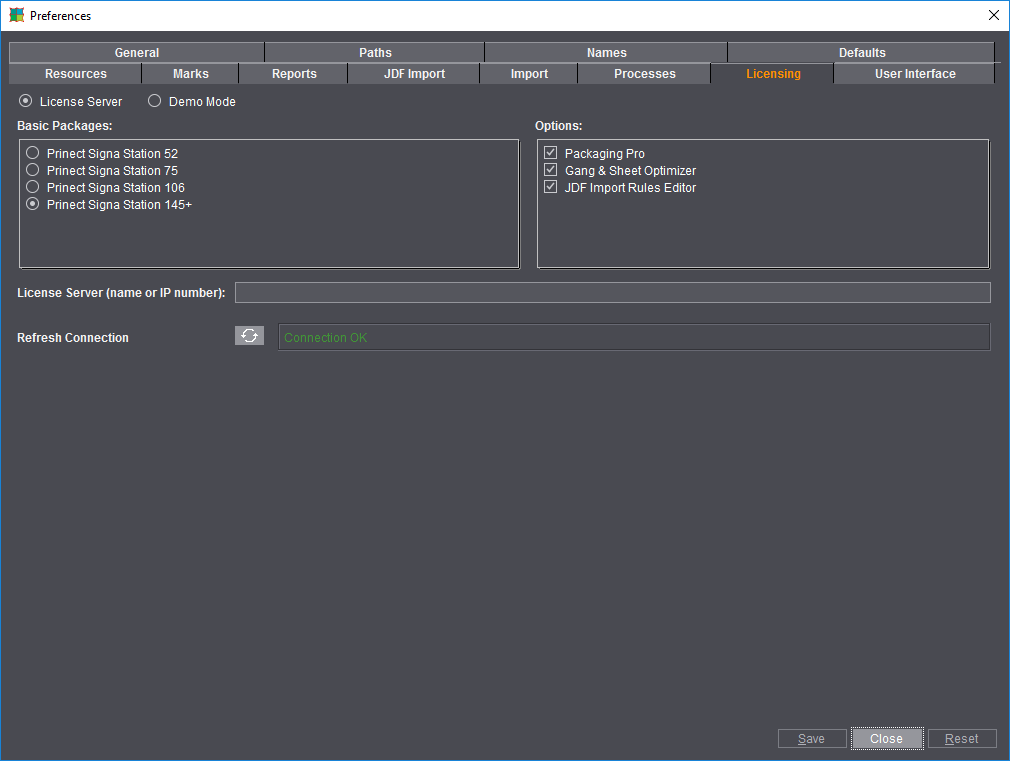Select the Licensing tab

[773, 73]
